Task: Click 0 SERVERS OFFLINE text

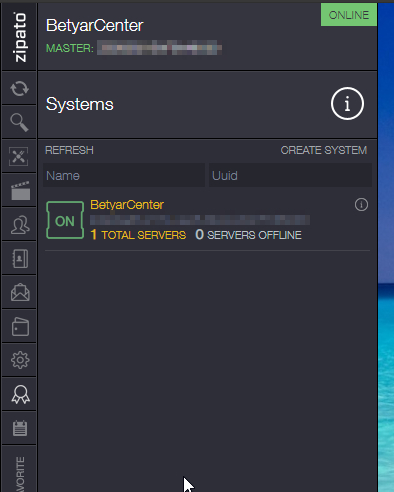Action: tap(248, 235)
